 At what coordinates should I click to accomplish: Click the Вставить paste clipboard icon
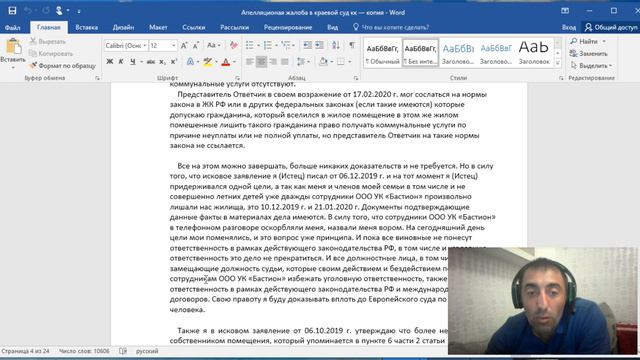coord(13,46)
